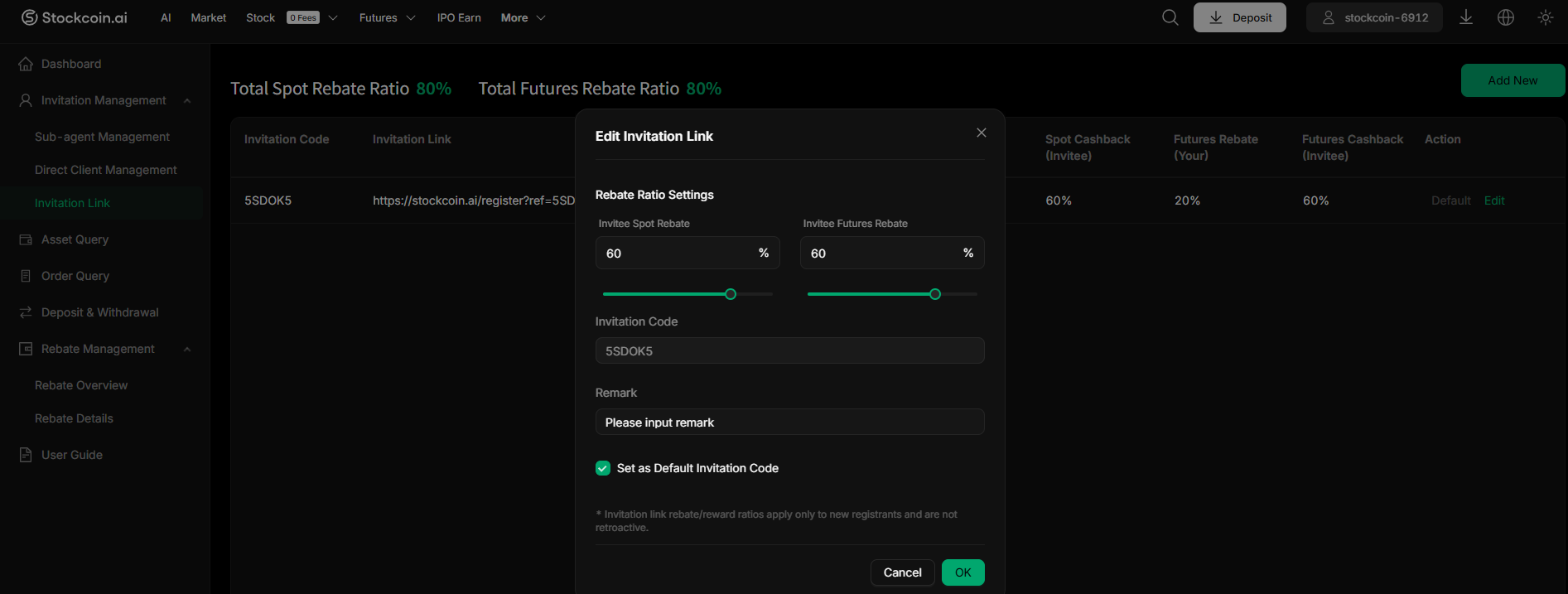Click the User Guide document icon
1568x594 pixels.
(26, 455)
